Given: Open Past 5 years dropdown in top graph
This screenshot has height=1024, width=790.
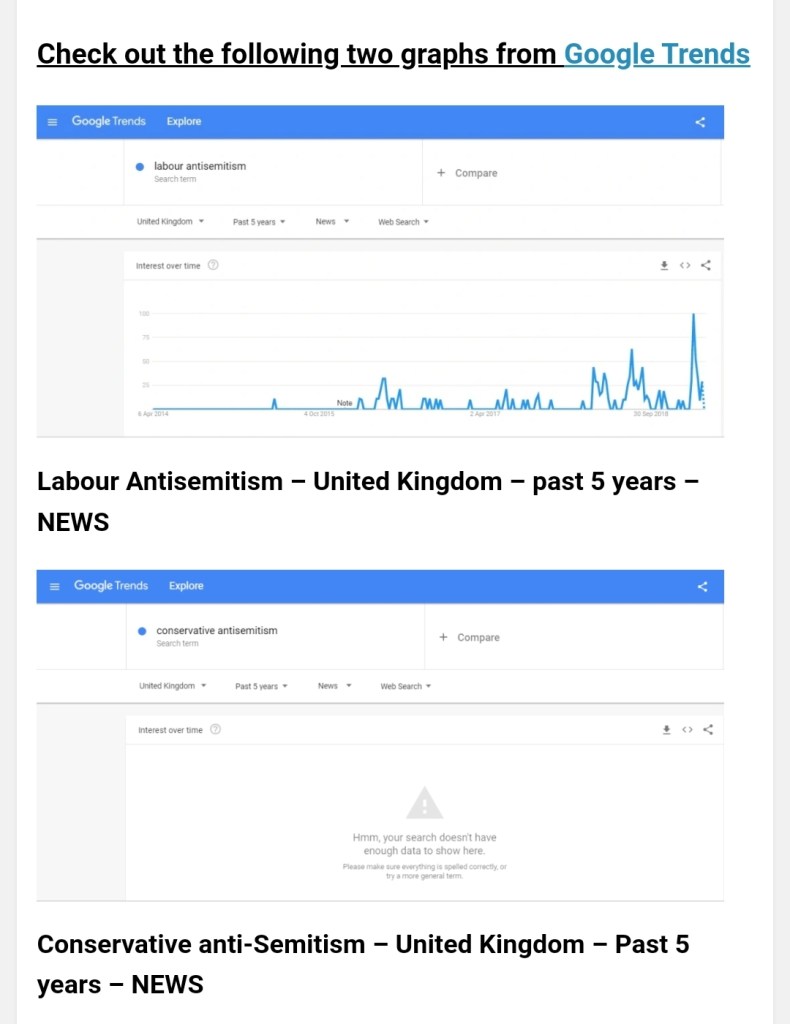Looking at the screenshot, I should pyautogui.click(x=259, y=221).
